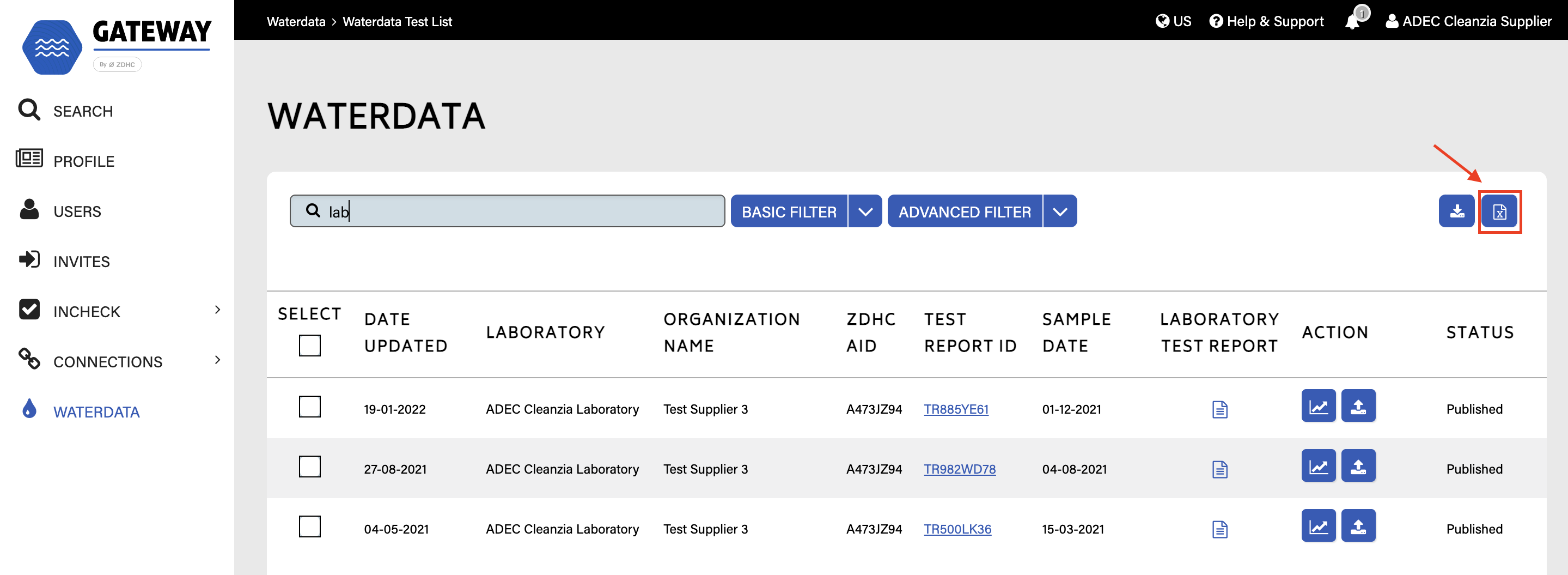Image resolution: width=1568 pixels, height=575 pixels.
Task: Check the row dated 27-08-2021
Action: [310, 467]
